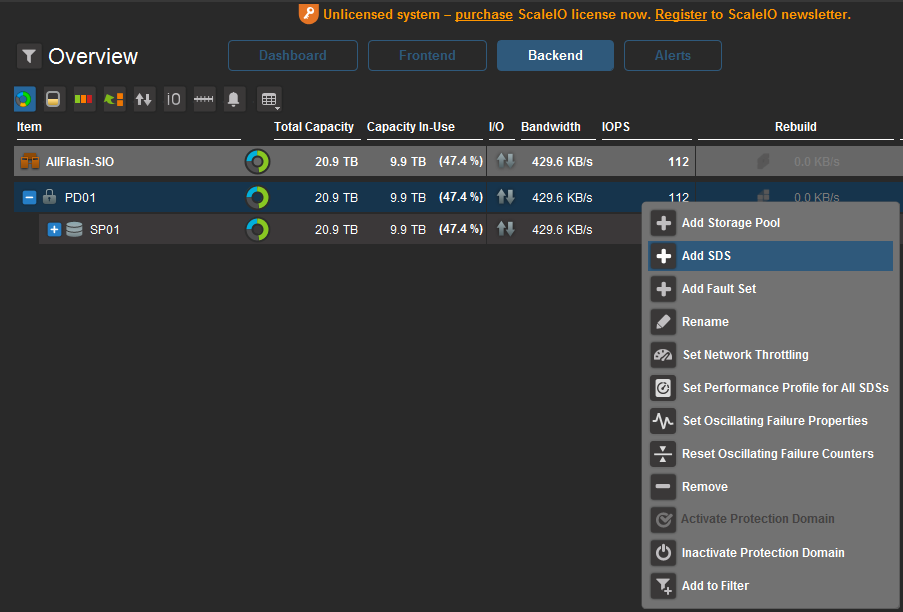Viewport: 903px width, 612px height.
Task: Switch to the Dashboard tab
Action: coord(293,55)
